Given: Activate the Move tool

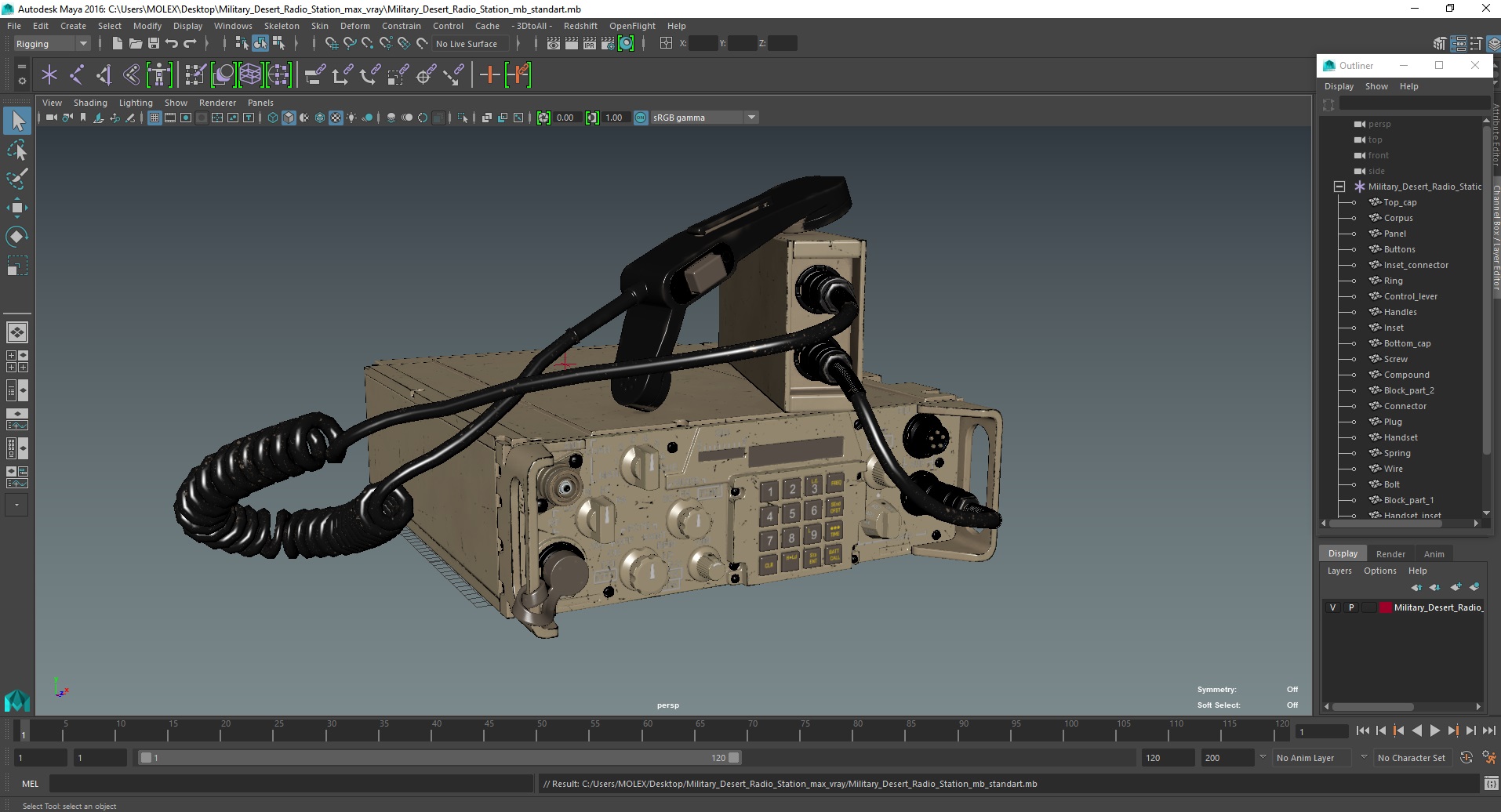Looking at the screenshot, I should tap(17, 208).
